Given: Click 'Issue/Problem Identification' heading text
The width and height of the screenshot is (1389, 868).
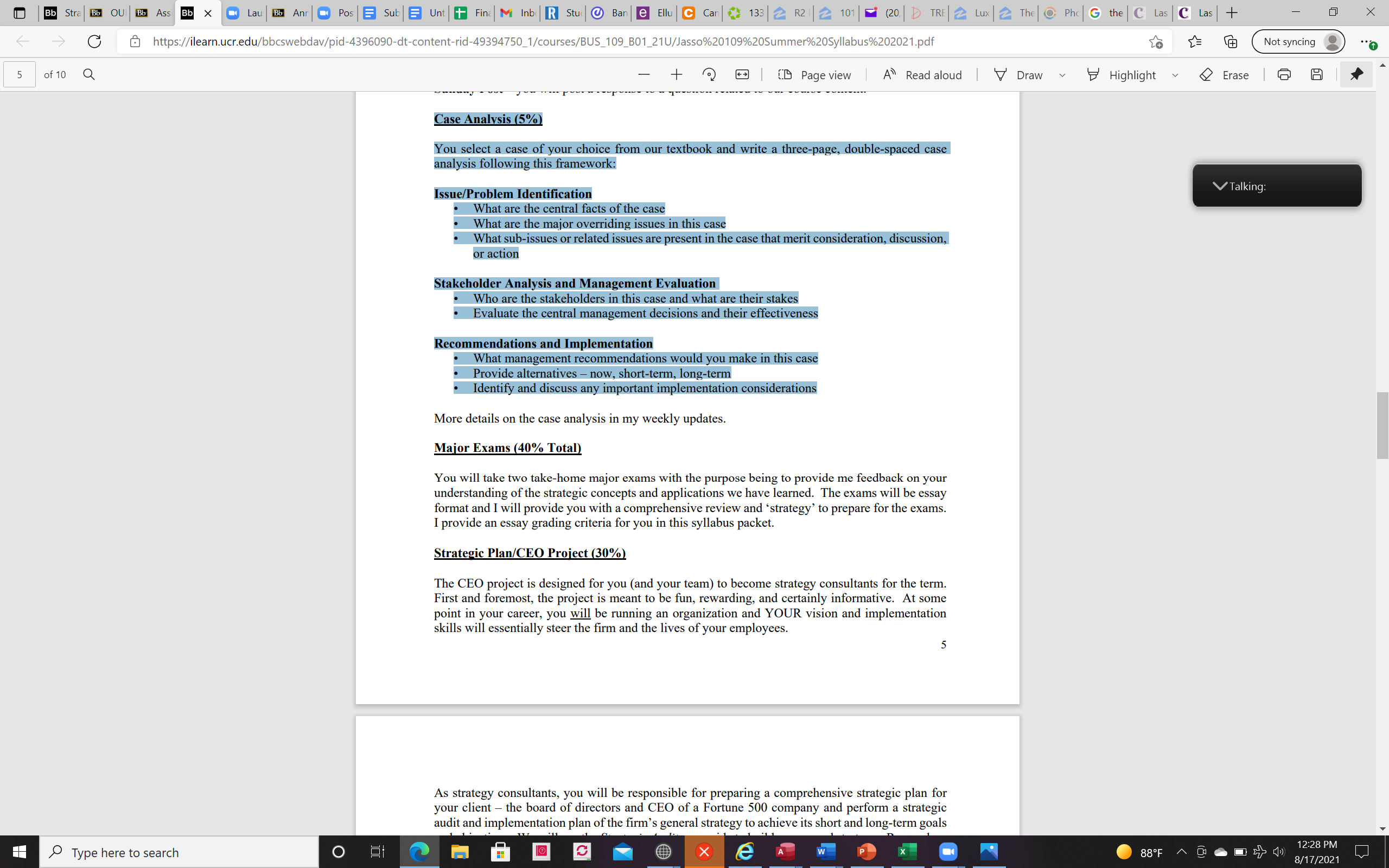Looking at the screenshot, I should click(x=513, y=194).
